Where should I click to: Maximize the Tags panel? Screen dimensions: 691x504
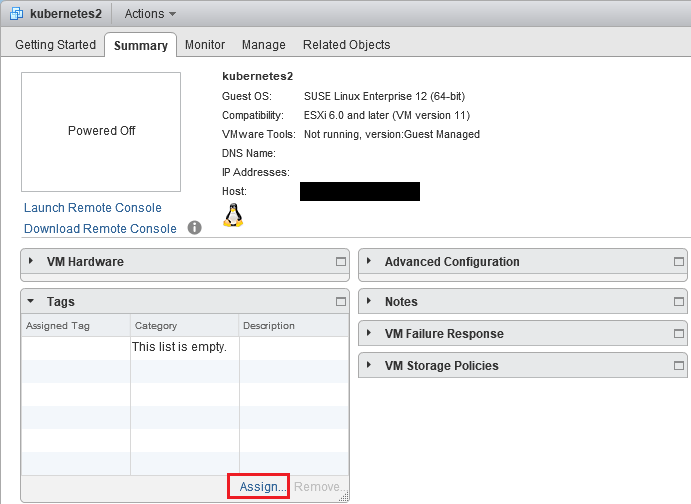click(x=341, y=302)
